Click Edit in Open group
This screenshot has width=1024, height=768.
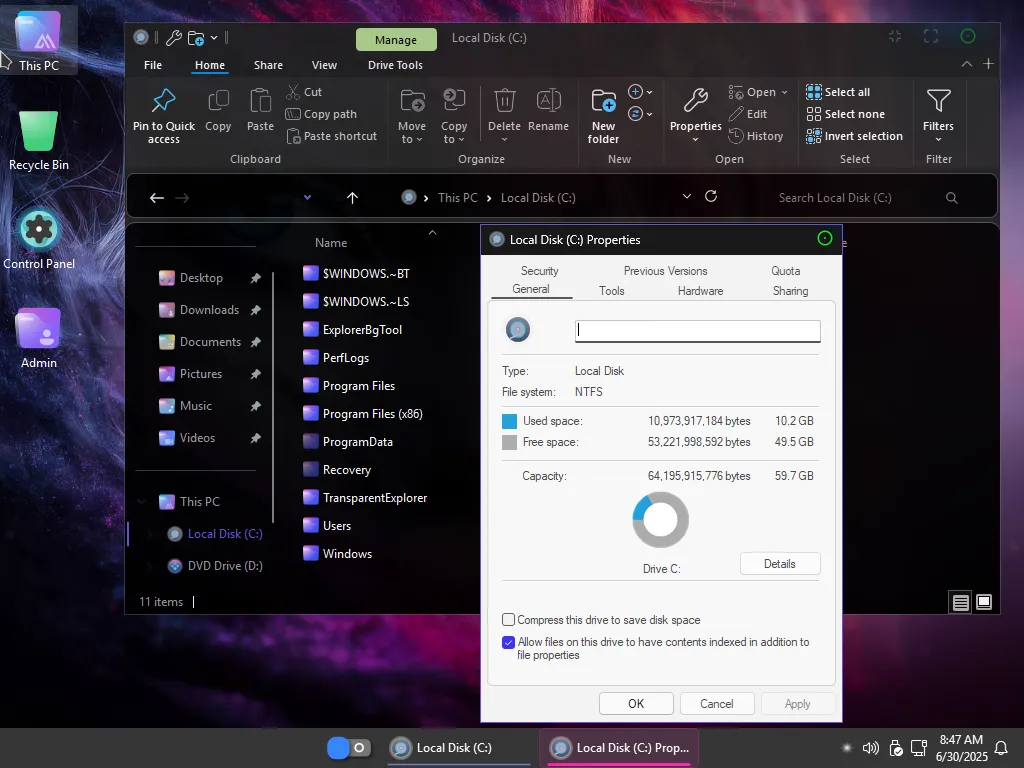[748, 114]
